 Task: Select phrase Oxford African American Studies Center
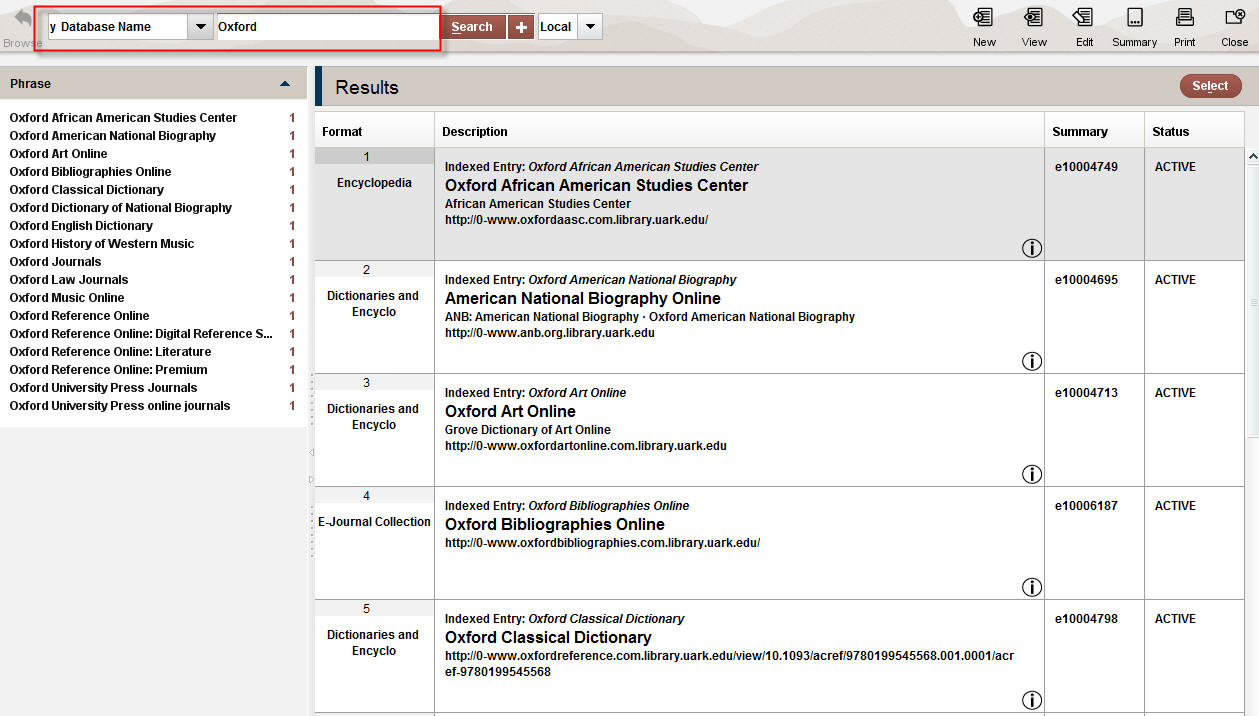(x=123, y=118)
